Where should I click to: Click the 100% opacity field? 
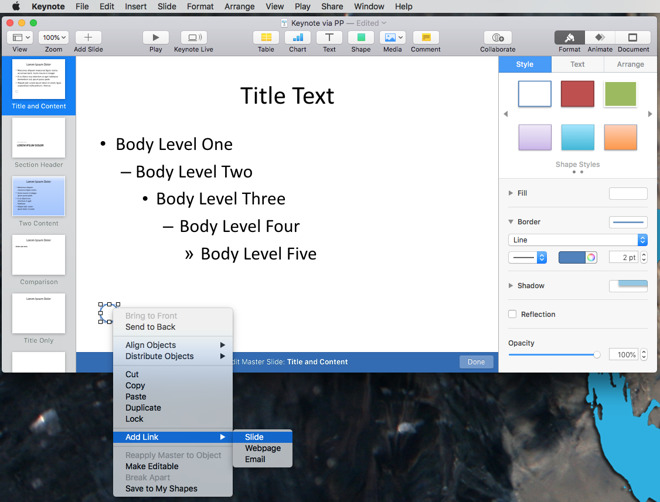pos(624,355)
